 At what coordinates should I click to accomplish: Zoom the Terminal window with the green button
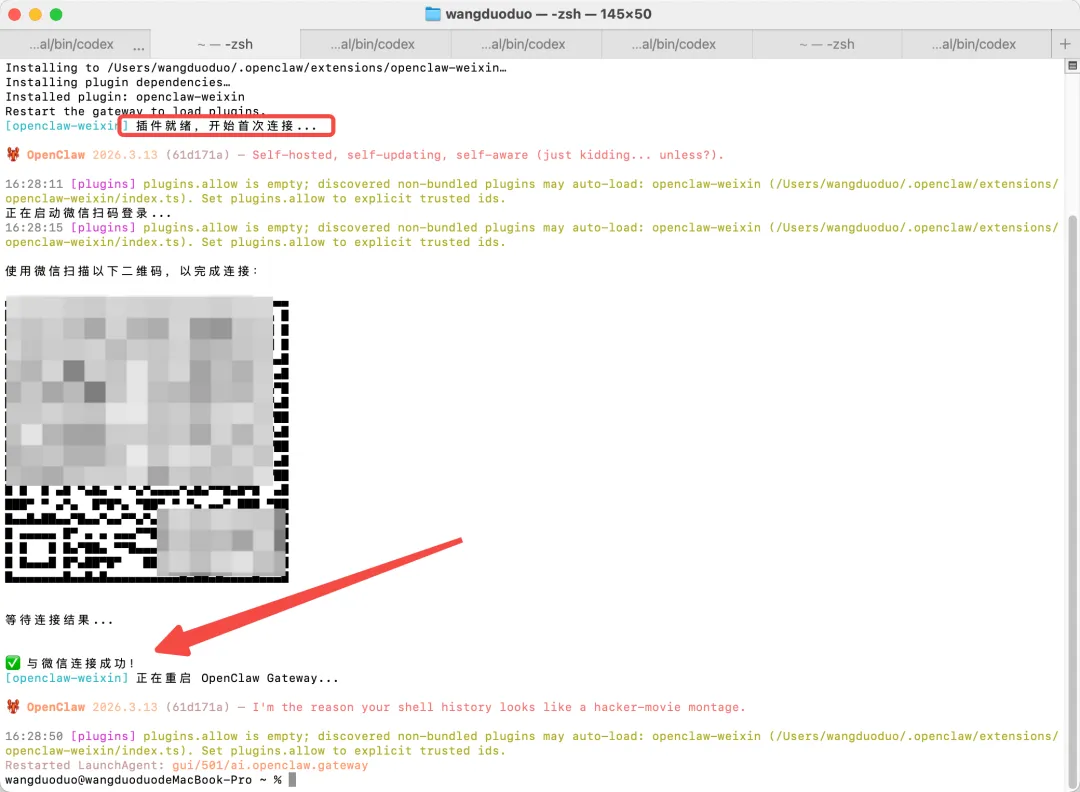click(x=56, y=14)
